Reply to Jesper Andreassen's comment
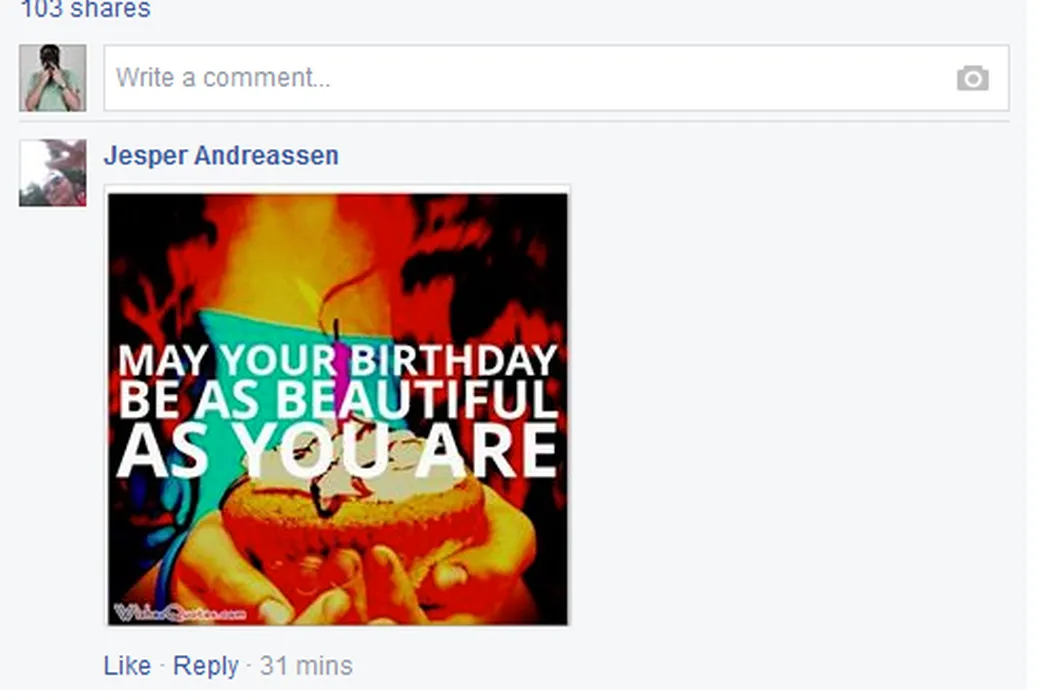The width and height of the screenshot is (1050, 700). [x=206, y=666]
